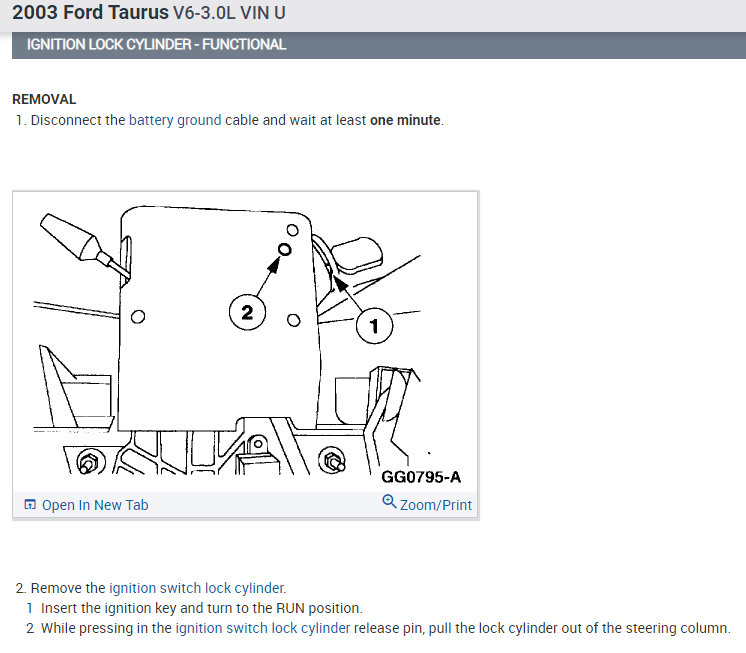Screen dimensions: 746x653
Task: Open 'ignition switch lock cylinder' link in step 2
Action: click(197, 588)
